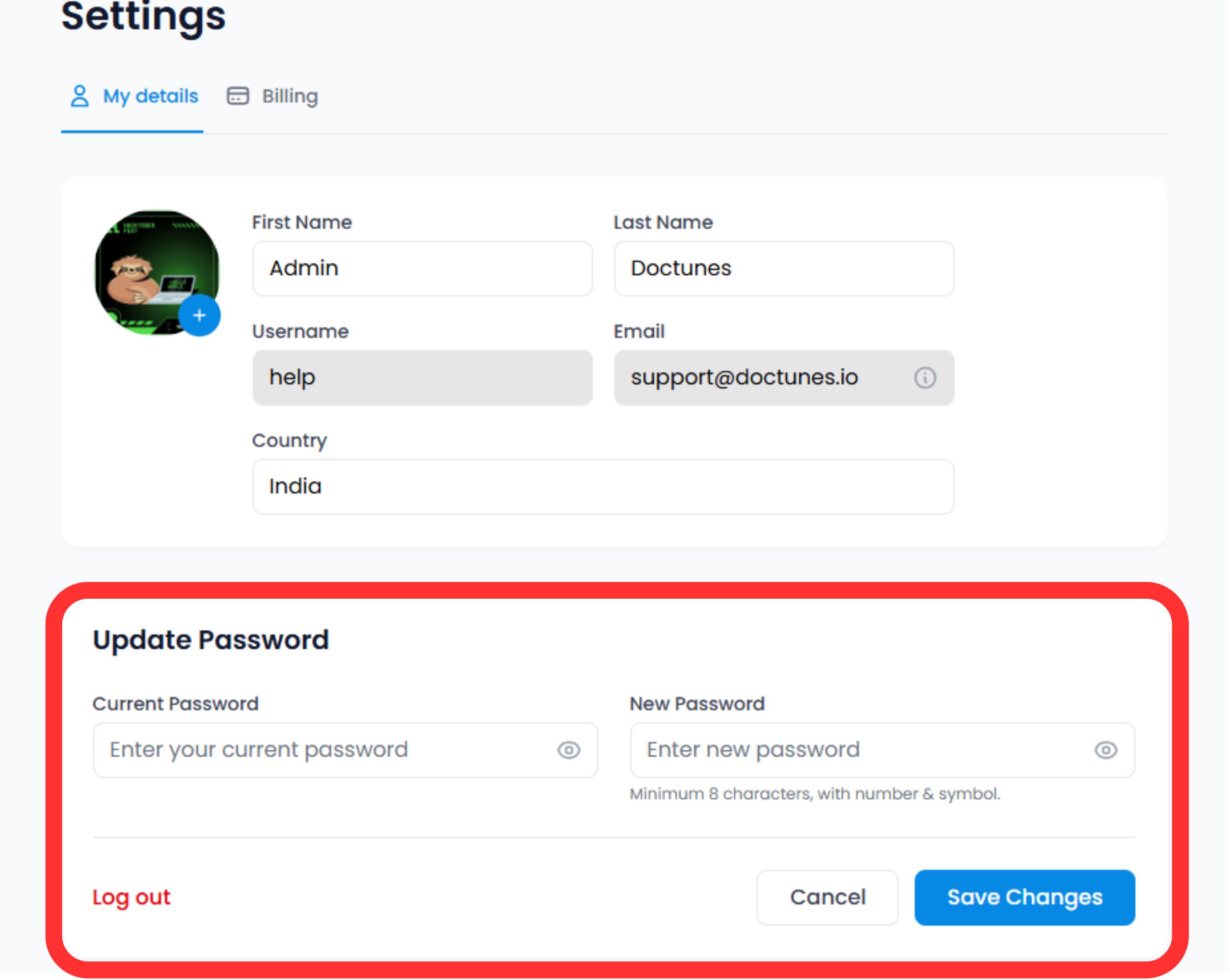Click Cancel to discard password changes

coord(827,897)
